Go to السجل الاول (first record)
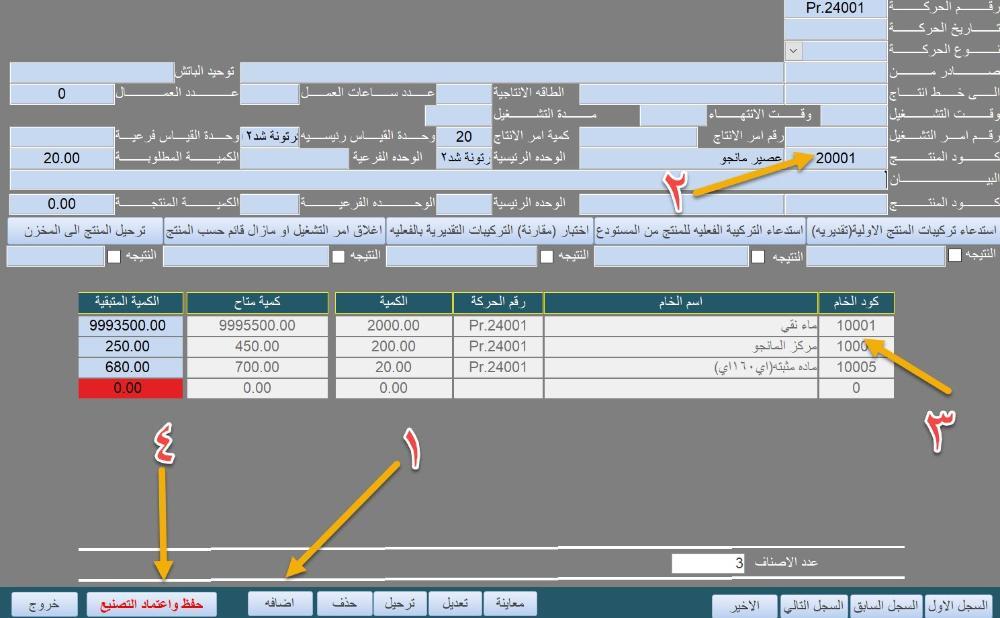1000x618 pixels. (x=959, y=606)
